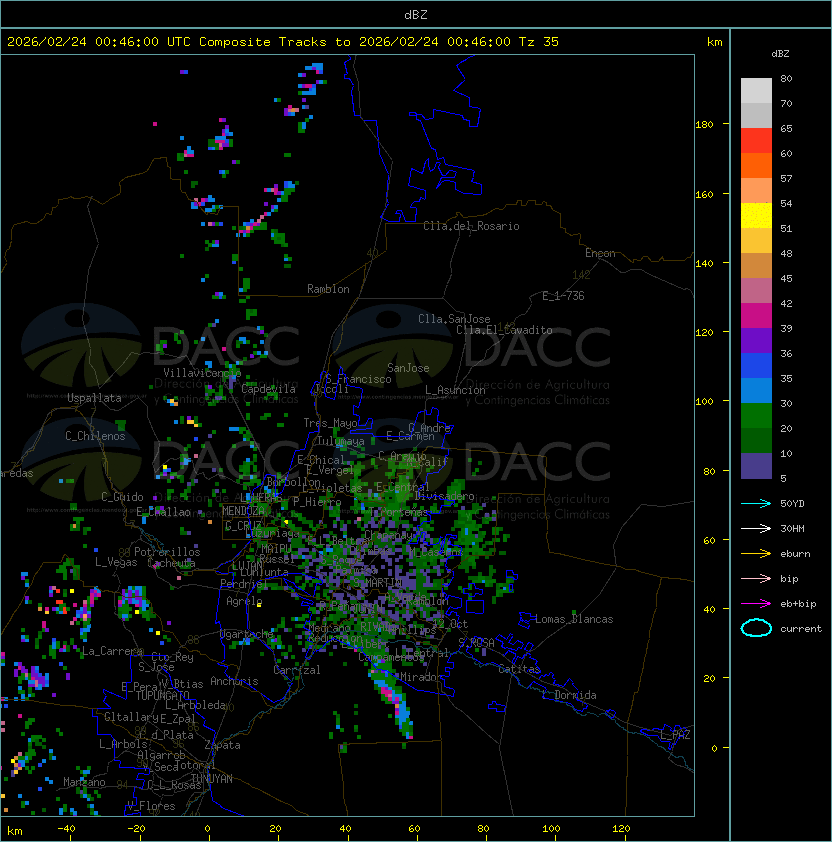Click the pink bip arrow legend icon
832x842 pixels.
tap(756, 578)
